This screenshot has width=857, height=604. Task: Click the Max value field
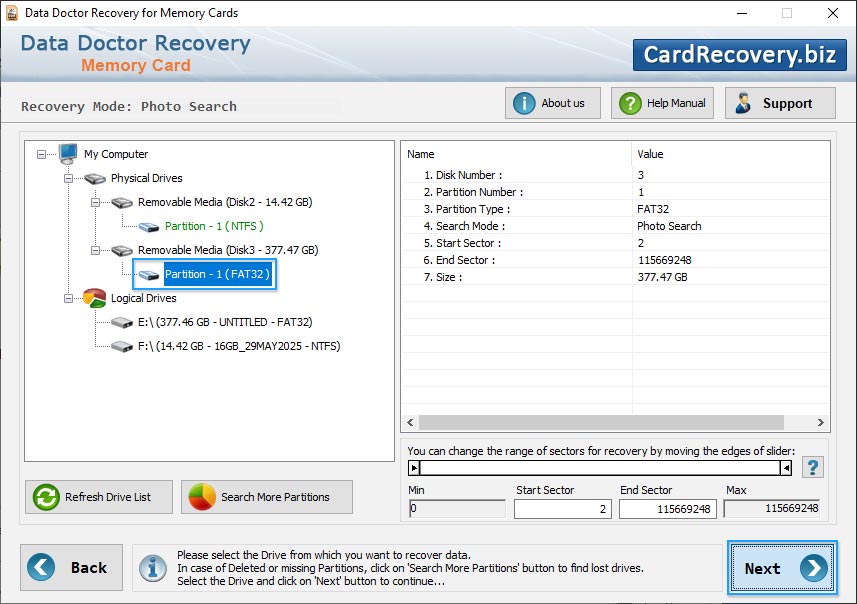click(772, 508)
